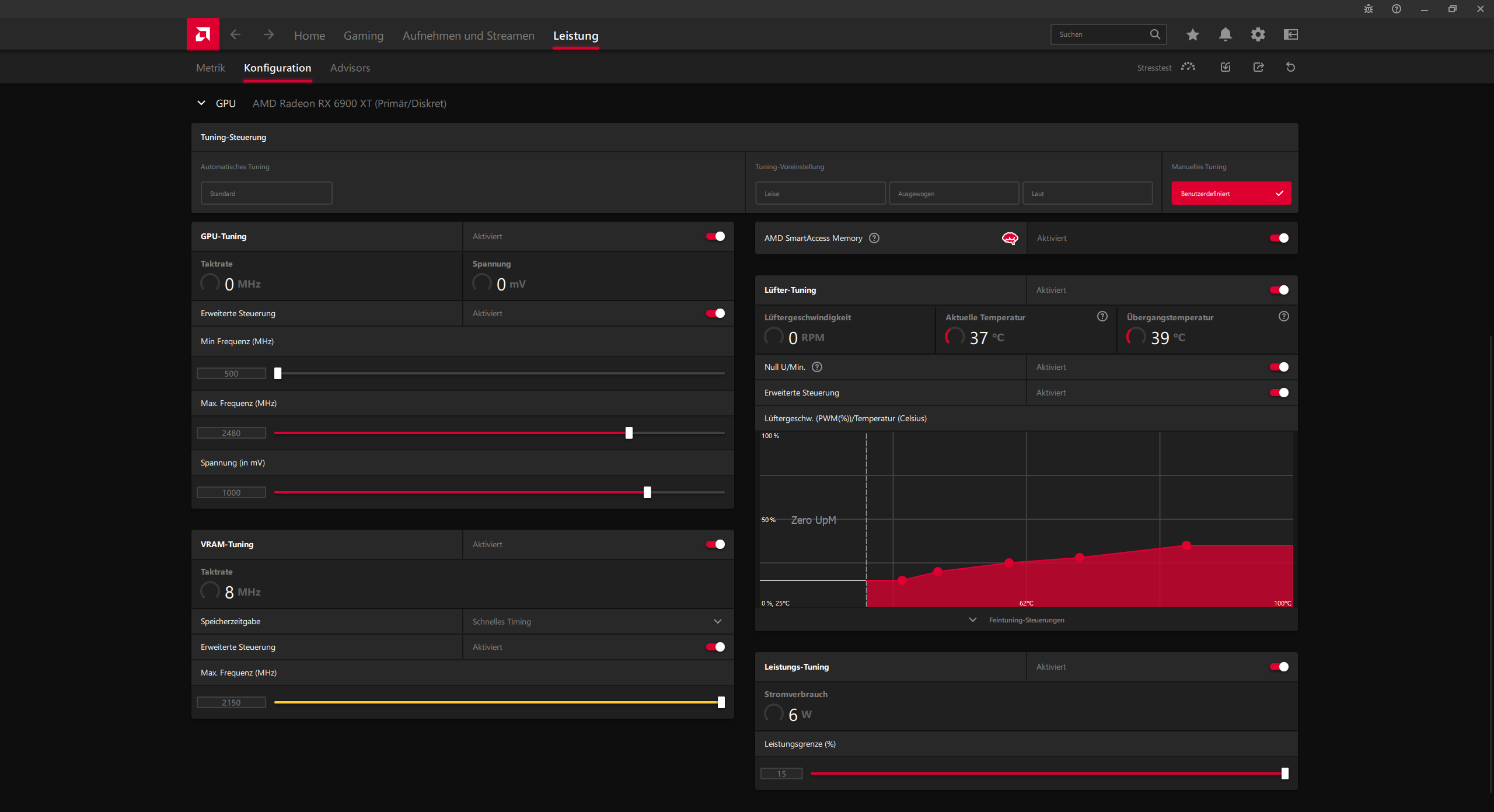Open settings gear icon
The image size is (1494, 812).
(1258, 34)
